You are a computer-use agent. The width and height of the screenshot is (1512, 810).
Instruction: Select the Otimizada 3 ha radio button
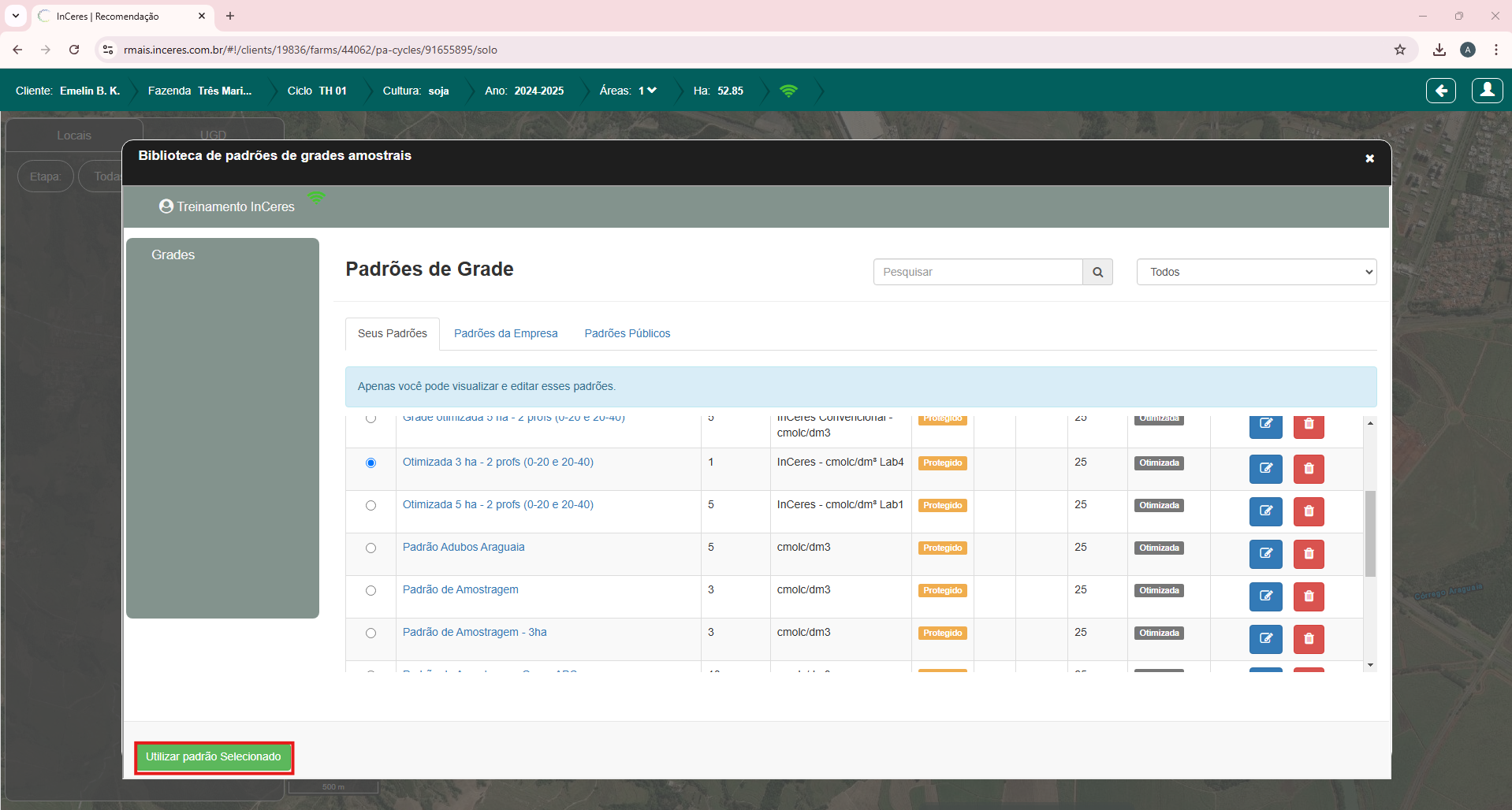[371, 463]
